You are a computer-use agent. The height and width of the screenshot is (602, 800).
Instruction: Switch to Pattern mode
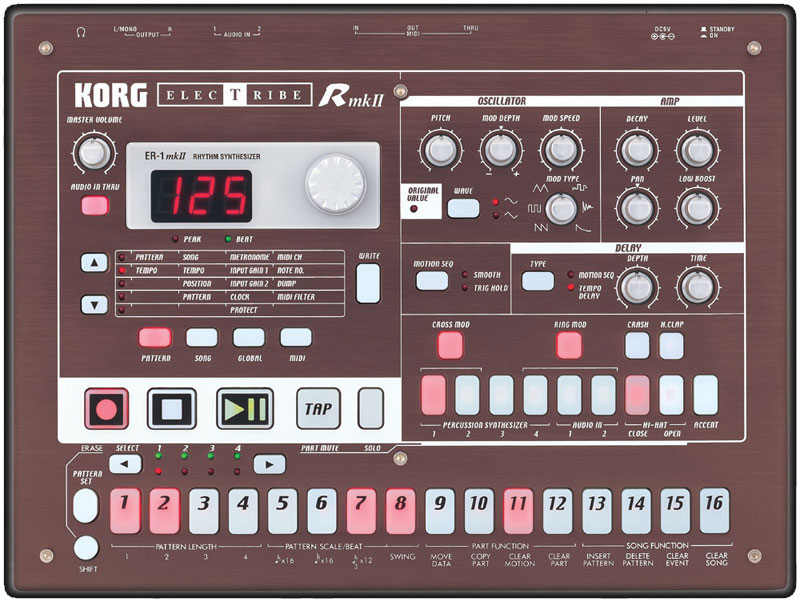point(155,337)
